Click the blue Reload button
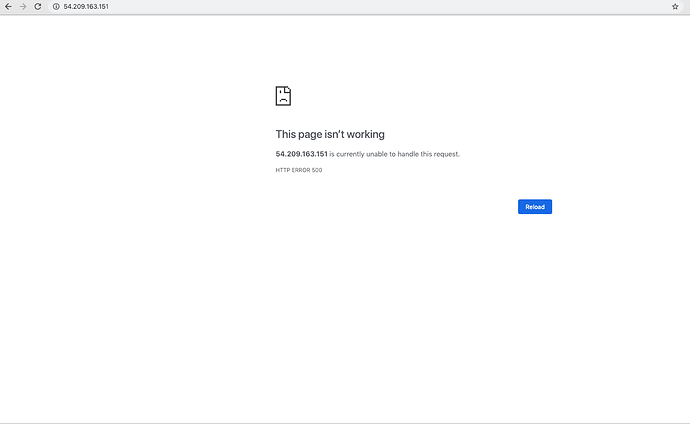Image resolution: width=690 pixels, height=424 pixels. tap(535, 207)
